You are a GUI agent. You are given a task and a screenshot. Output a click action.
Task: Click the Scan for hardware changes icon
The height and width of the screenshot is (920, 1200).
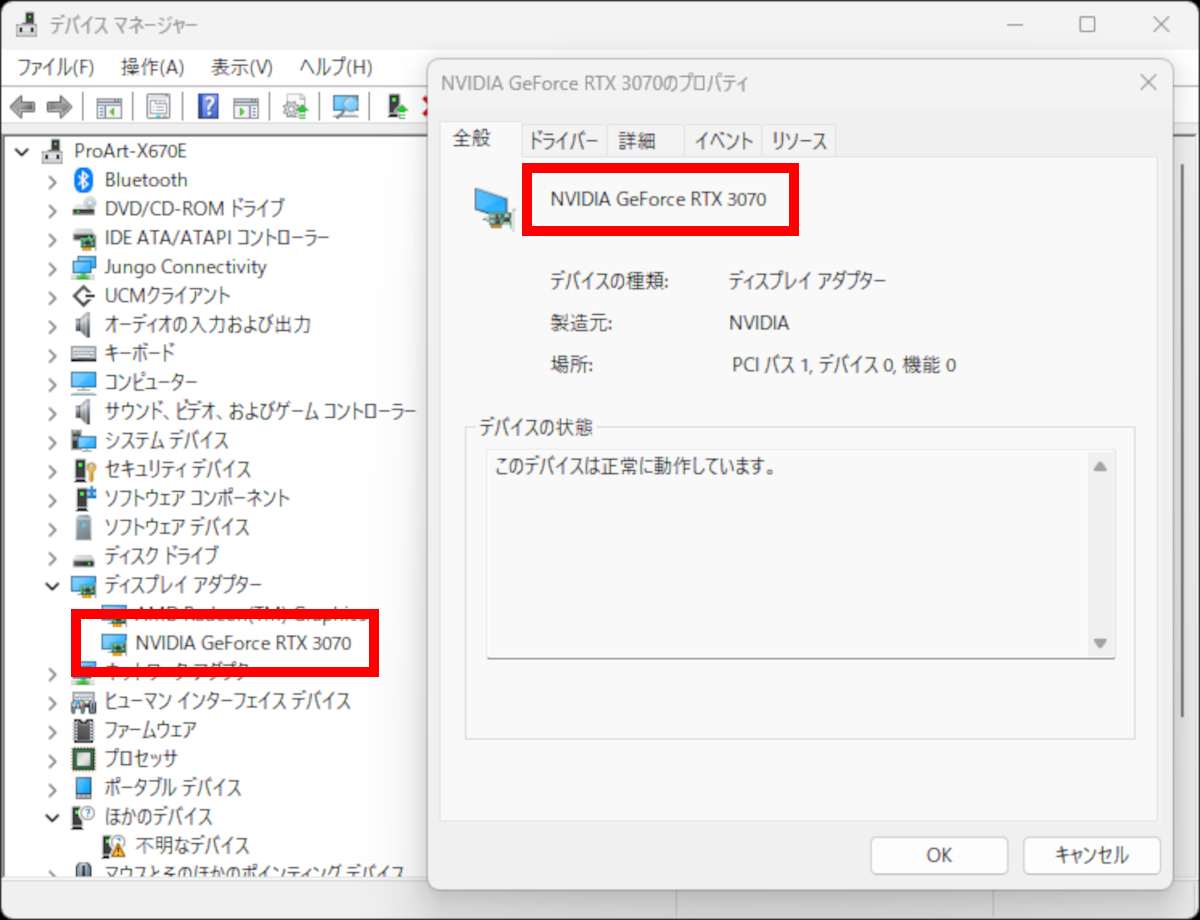pos(347,106)
